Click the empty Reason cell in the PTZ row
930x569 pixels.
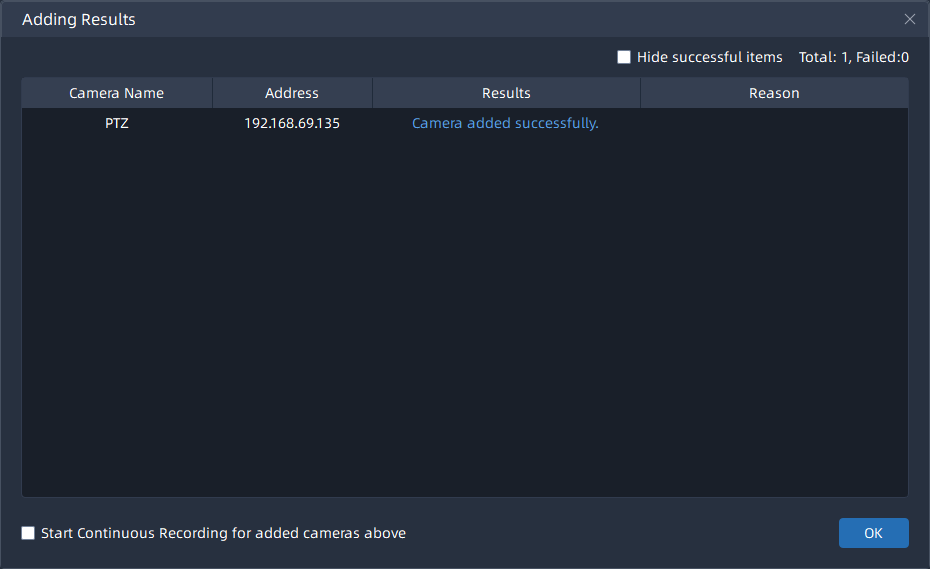point(774,124)
